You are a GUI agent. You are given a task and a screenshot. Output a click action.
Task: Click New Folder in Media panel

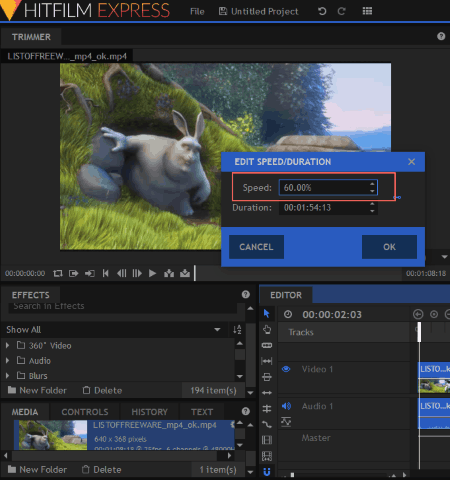click(x=37, y=470)
